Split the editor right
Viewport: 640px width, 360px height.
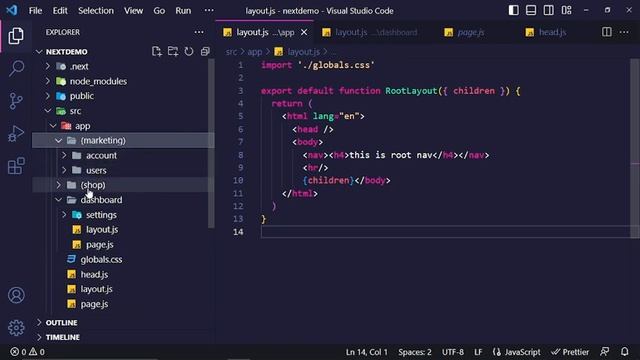tap(607, 32)
